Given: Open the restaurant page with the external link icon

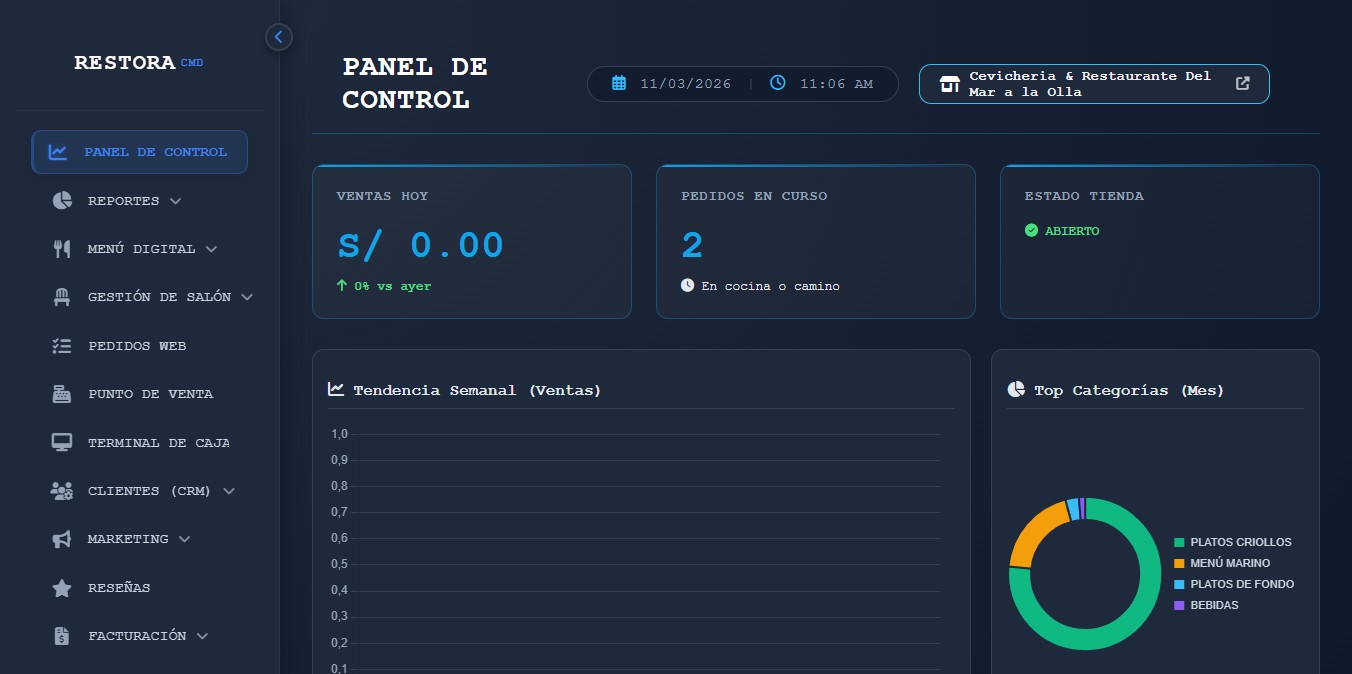Looking at the screenshot, I should pyautogui.click(x=1242, y=83).
